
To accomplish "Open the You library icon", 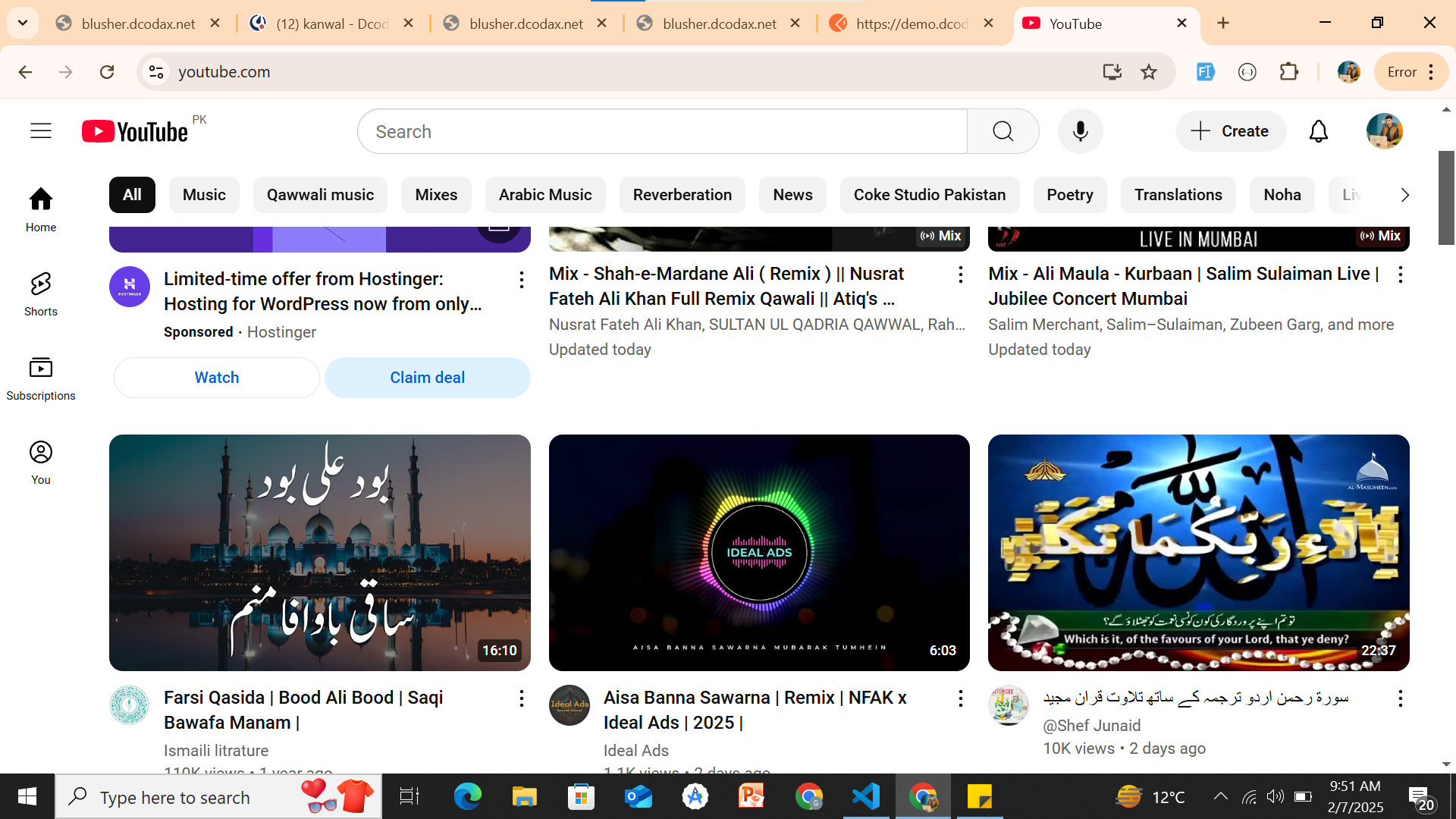I will (x=41, y=462).
